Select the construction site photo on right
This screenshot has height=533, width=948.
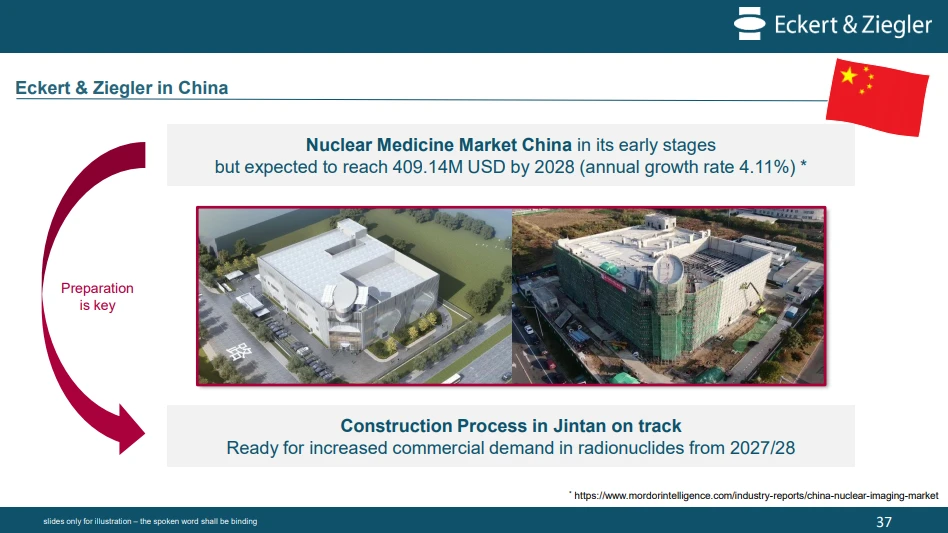[x=668, y=296]
